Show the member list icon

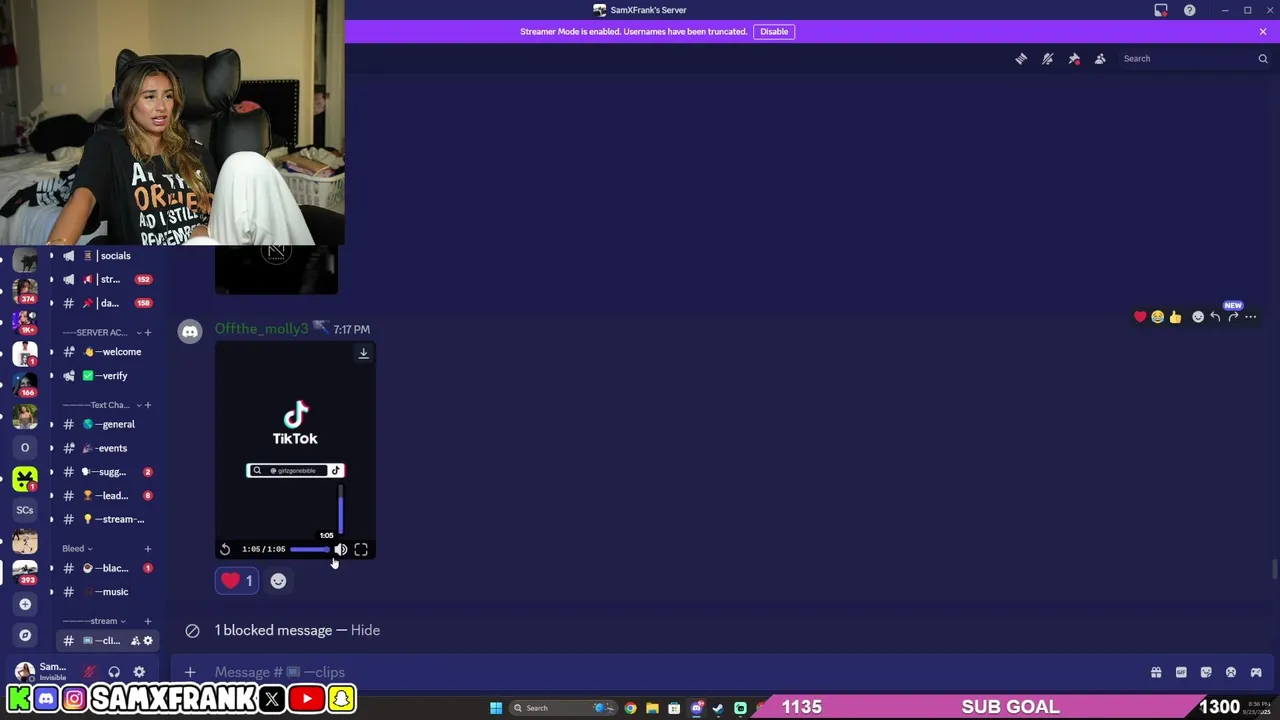(x=1100, y=59)
